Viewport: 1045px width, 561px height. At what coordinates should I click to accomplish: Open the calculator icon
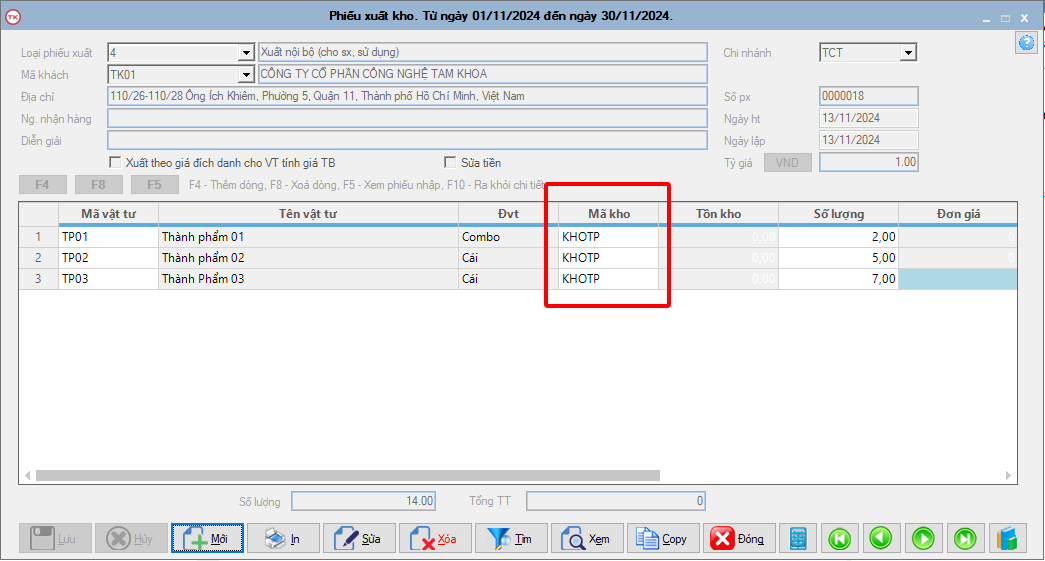pos(798,539)
